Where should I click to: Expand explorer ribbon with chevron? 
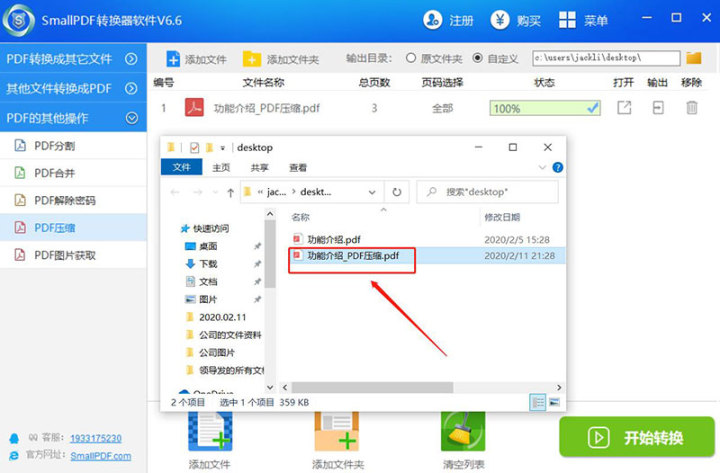pos(542,168)
